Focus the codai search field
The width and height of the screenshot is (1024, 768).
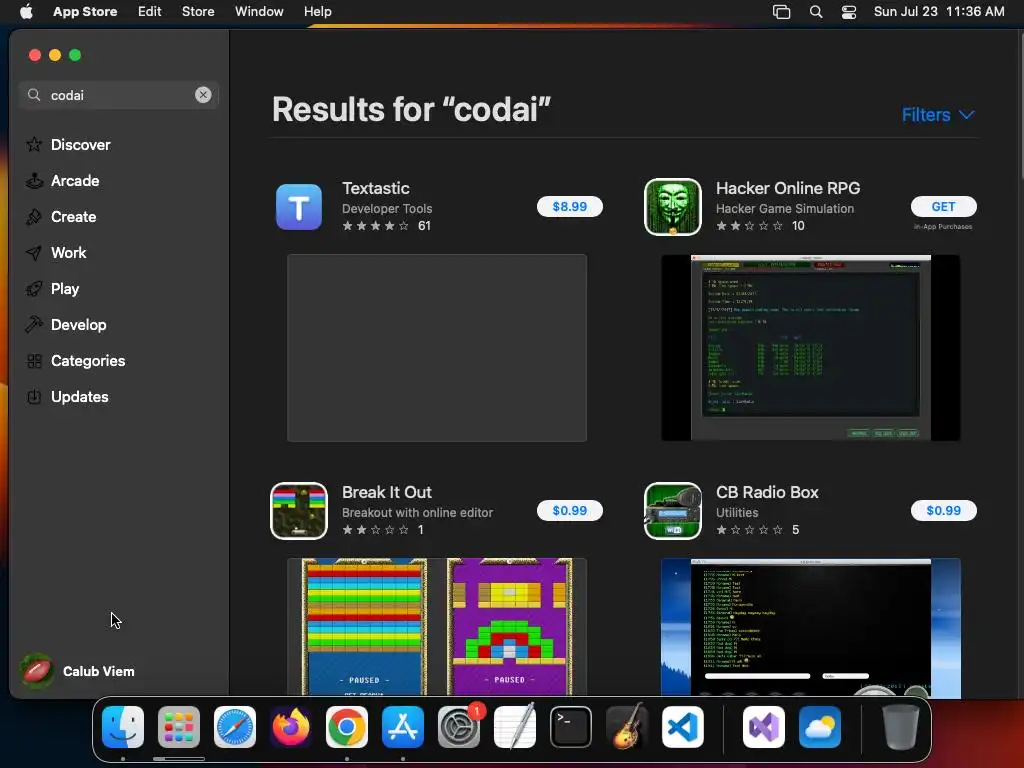pyautogui.click(x=118, y=95)
